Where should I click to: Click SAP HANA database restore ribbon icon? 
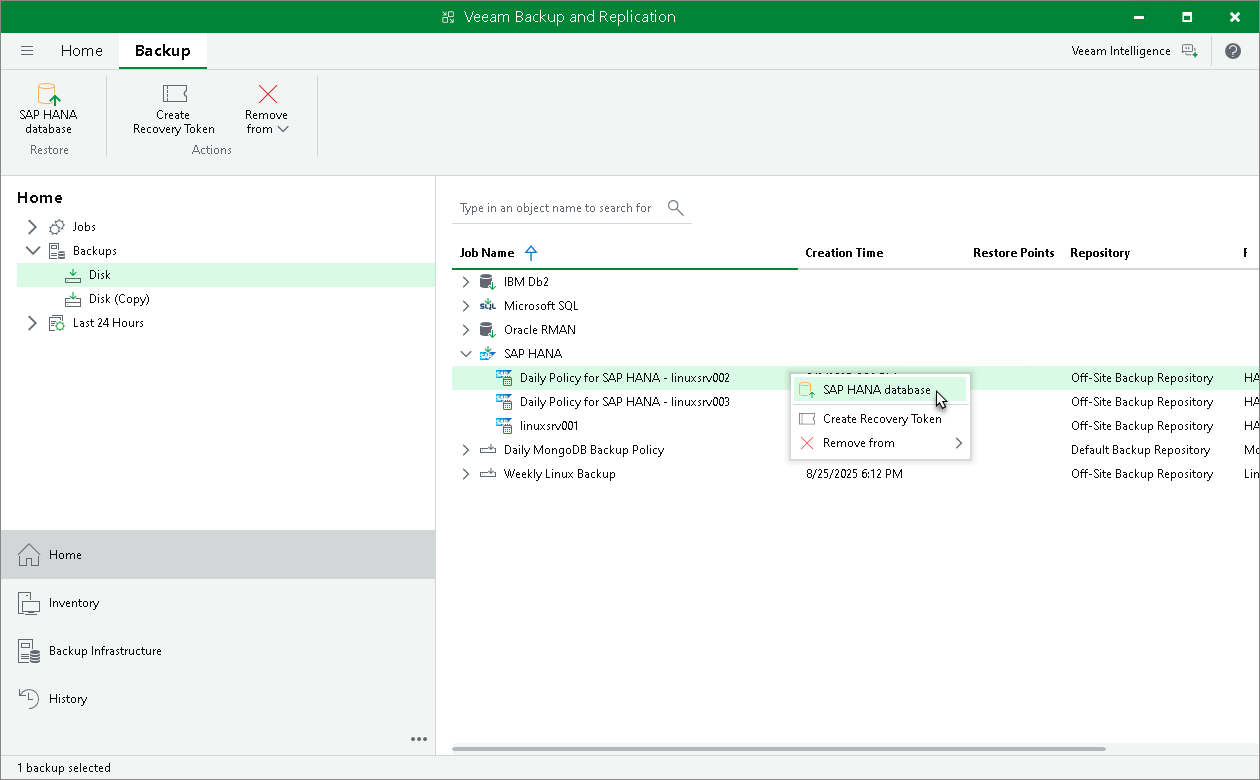48,109
